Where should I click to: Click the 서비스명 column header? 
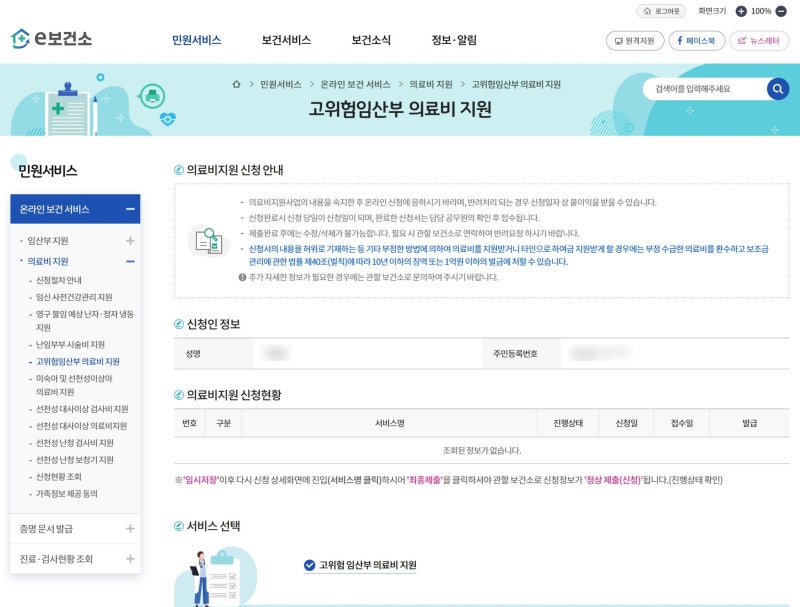click(x=389, y=423)
